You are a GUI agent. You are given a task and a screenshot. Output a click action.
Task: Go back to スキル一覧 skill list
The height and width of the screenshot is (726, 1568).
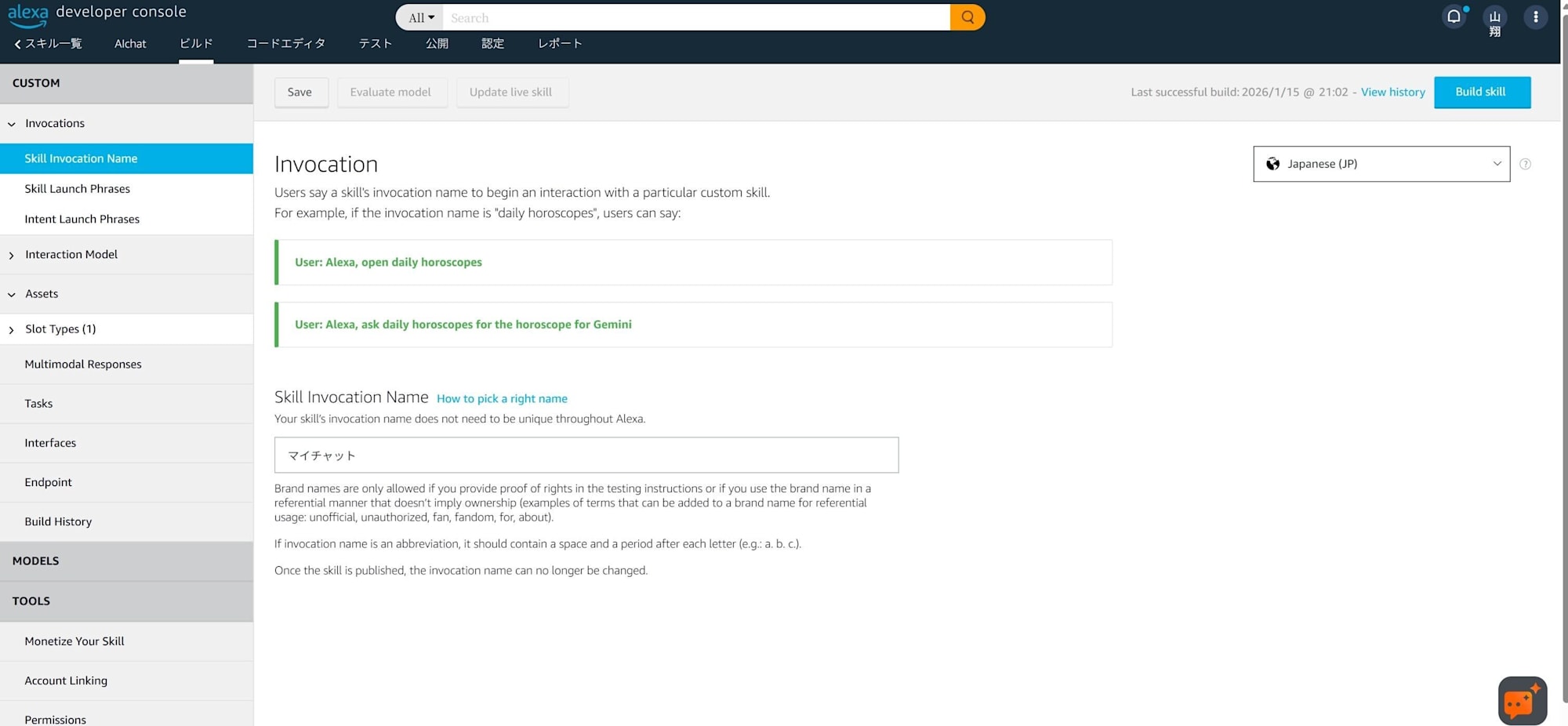click(49, 44)
